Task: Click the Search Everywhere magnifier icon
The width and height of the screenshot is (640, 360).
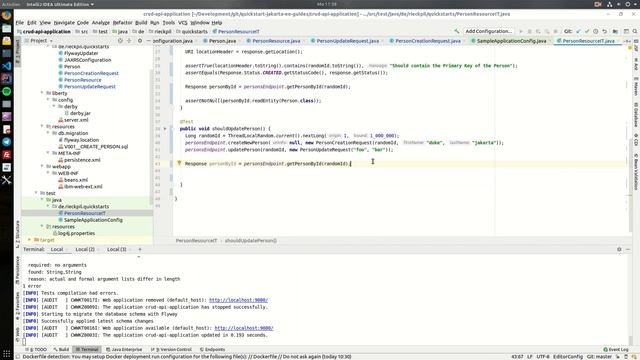Action: pyautogui.click(x=635, y=31)
